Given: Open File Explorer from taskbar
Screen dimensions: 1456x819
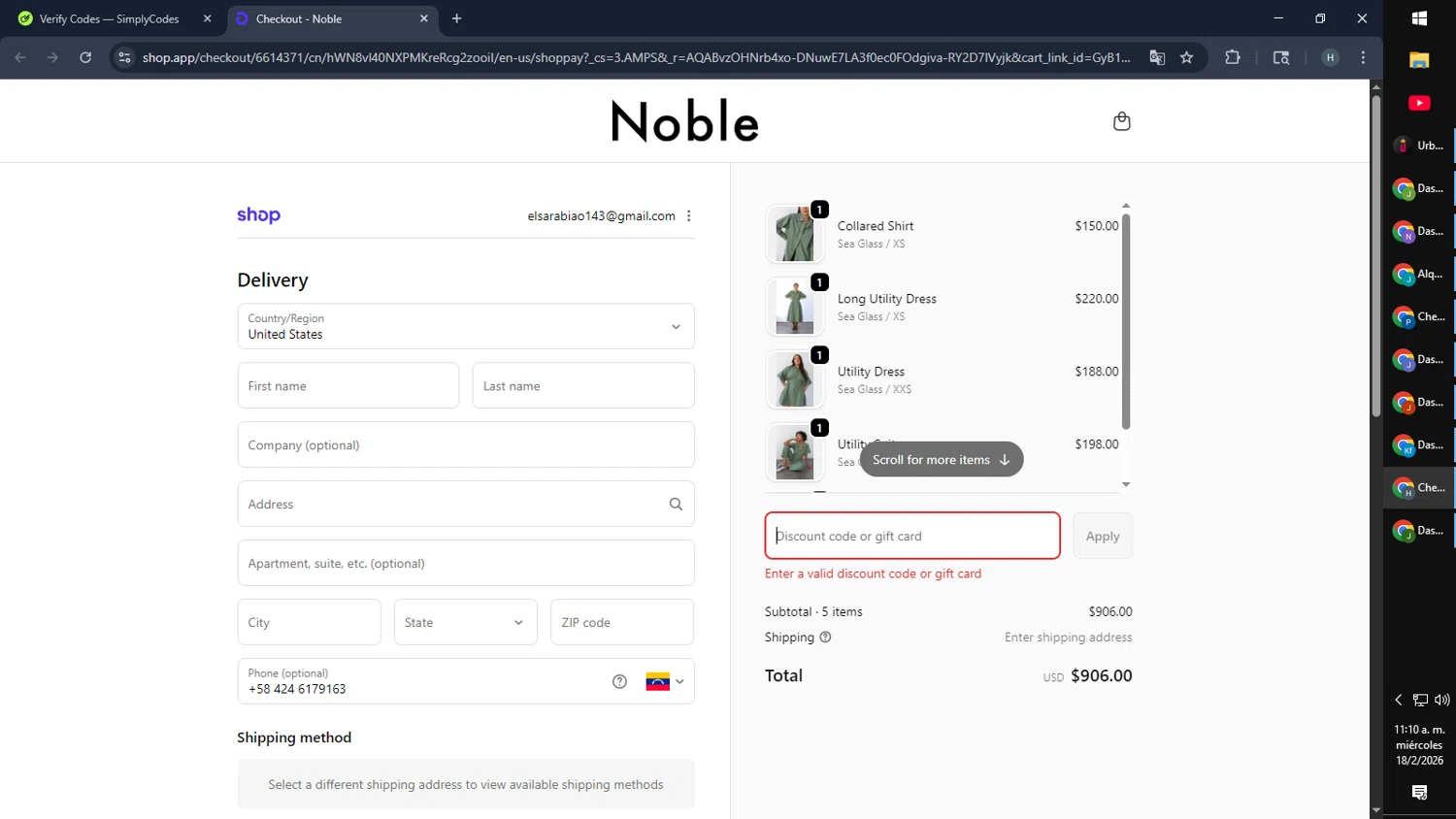Looking at the screenshot, I should point(1419,60).
